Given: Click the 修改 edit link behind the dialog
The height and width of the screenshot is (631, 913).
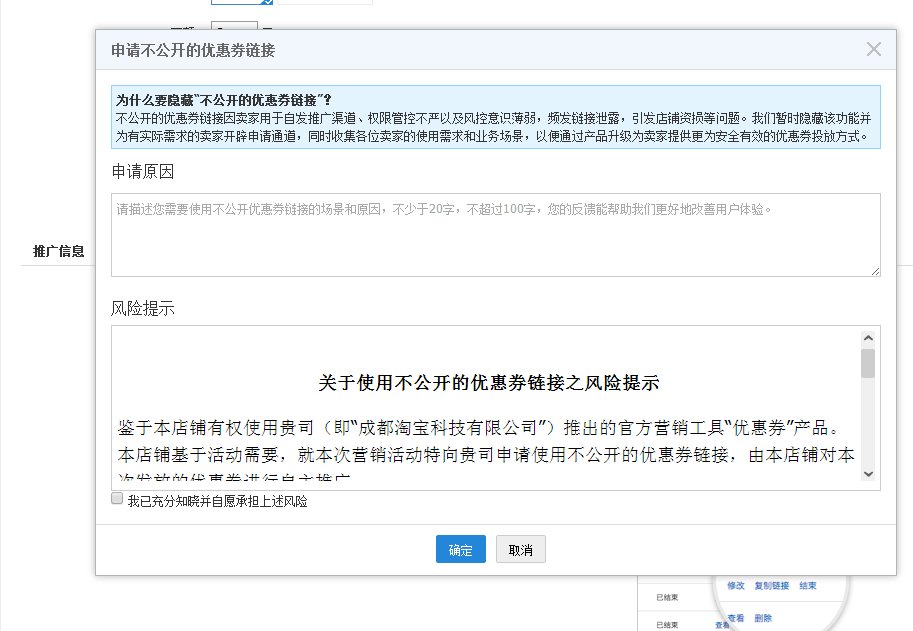Looking at the screenshot, I should tap(735, 585).
